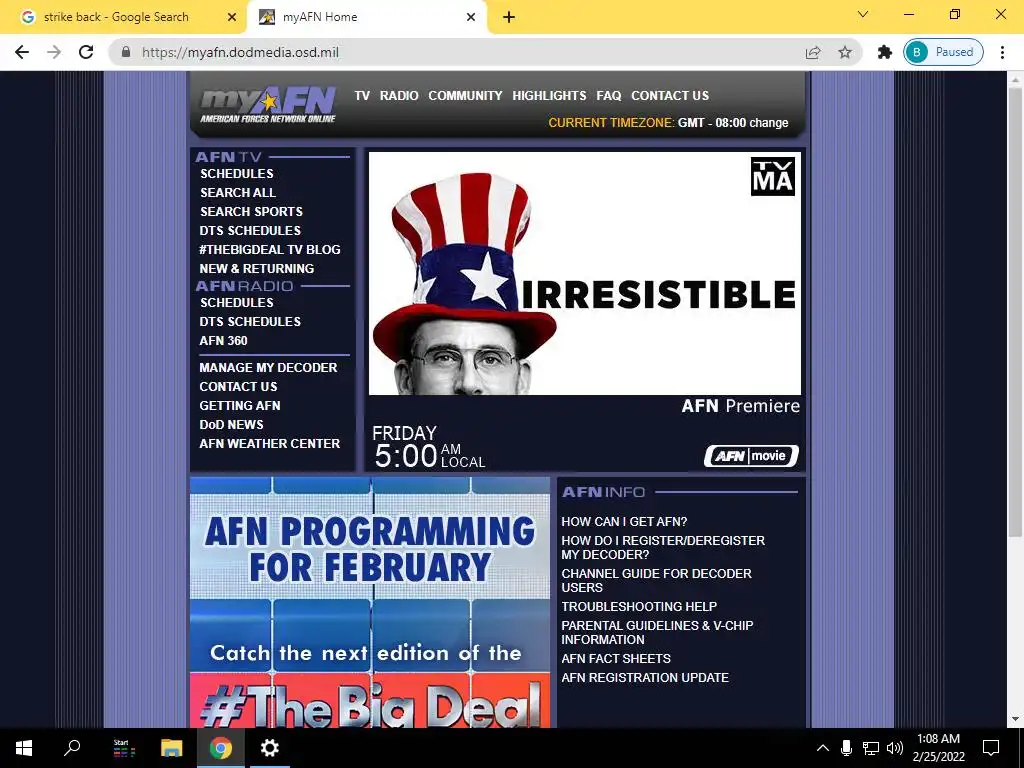Open Settings gear in the taskbar
The width and height of the screenshot is (1024, 768).
270,748
